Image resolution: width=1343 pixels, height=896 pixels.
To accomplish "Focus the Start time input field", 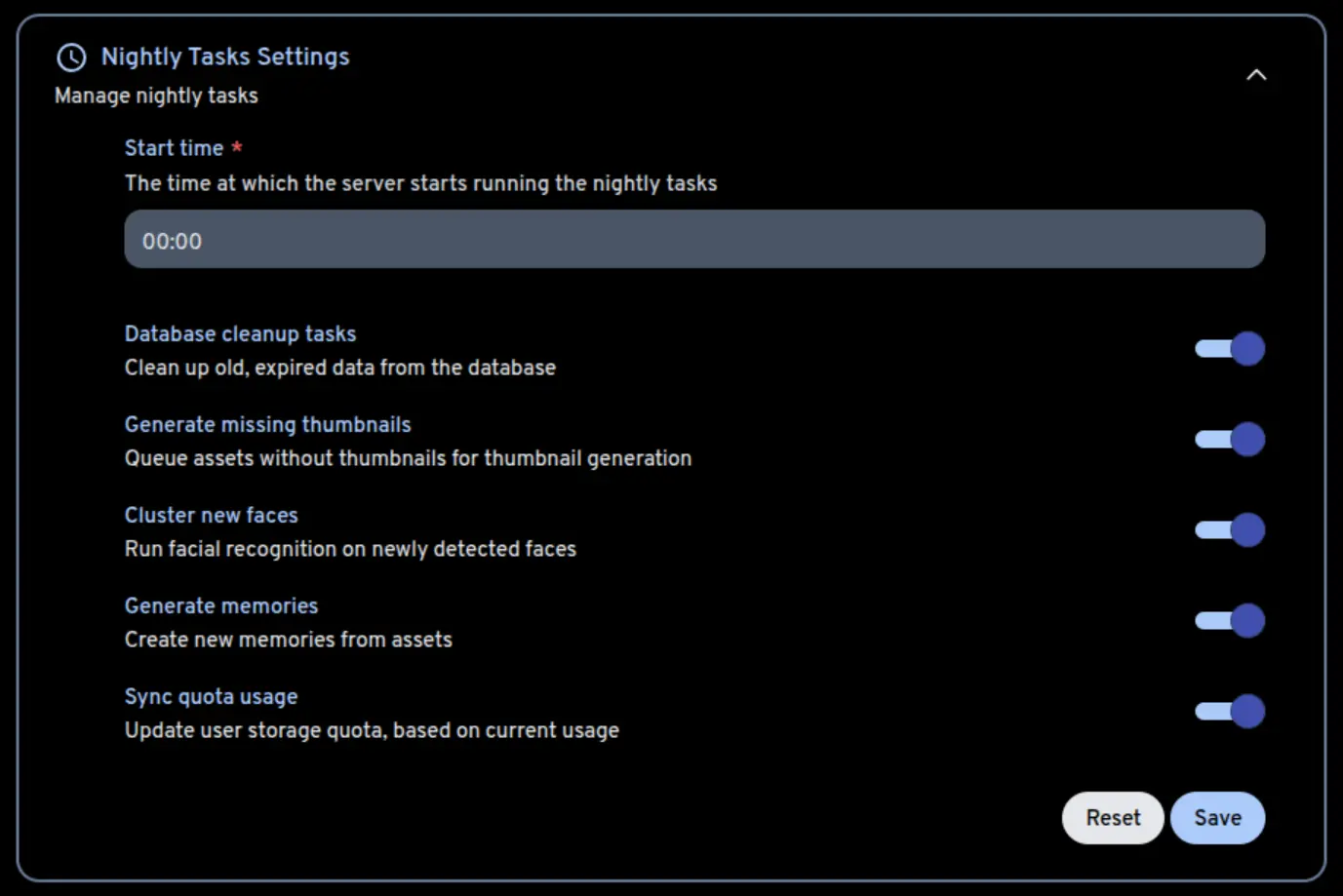I will click(694, 240).
